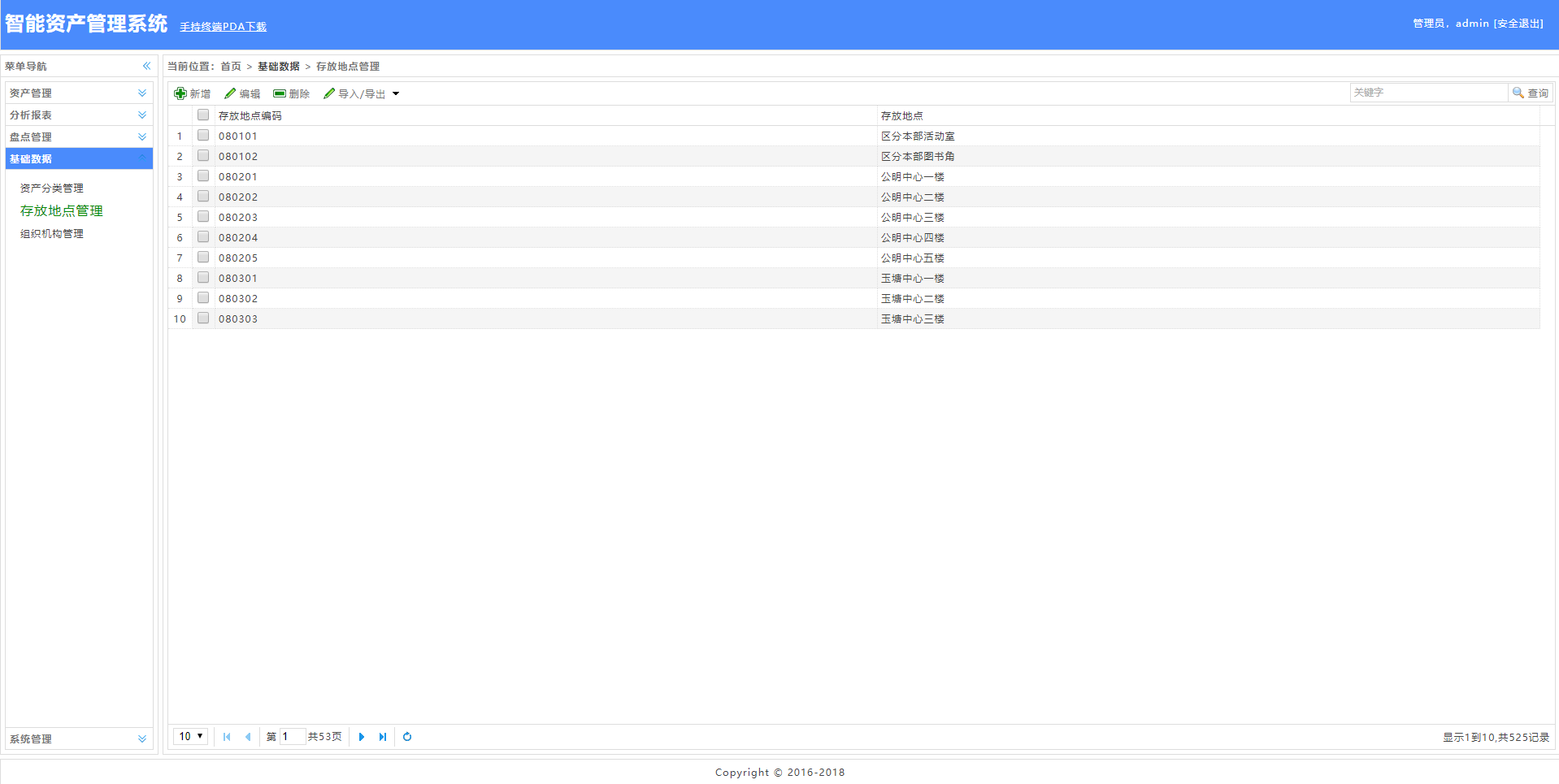
Task: Open 资产分类管理 in the sidebar
Action: [52, 188]
